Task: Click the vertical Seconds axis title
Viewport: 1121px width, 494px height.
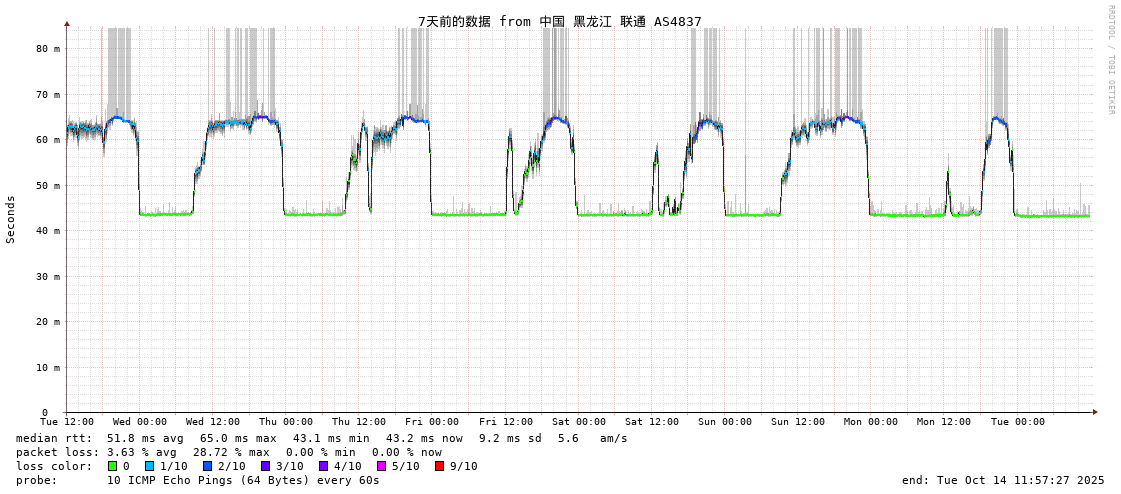Action: pyautogui.click(x=11, y=219)
